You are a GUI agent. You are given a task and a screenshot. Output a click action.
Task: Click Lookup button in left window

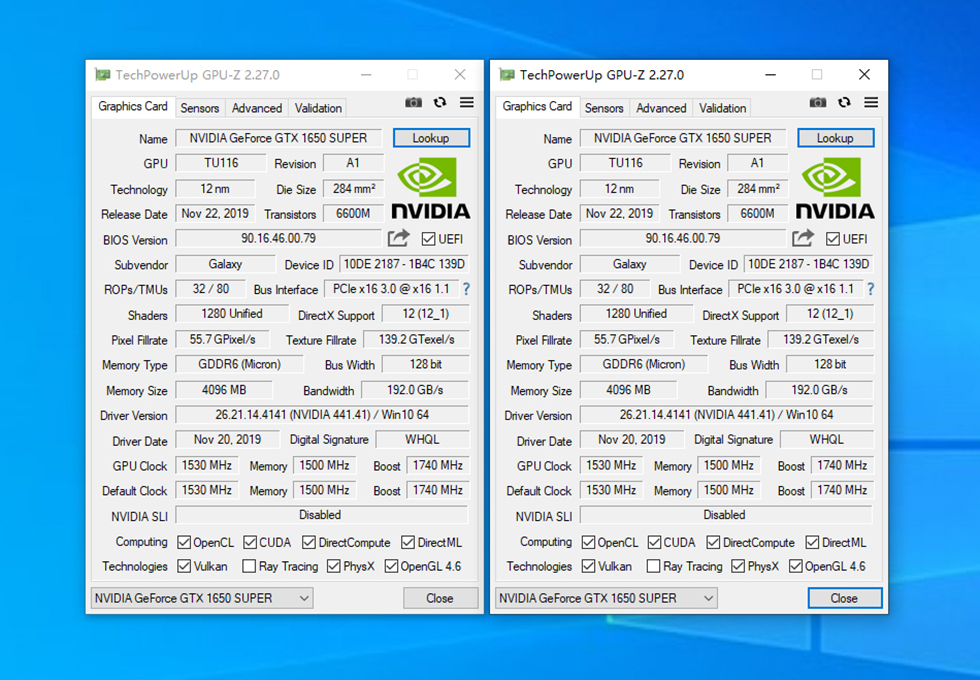pos(431,138)
